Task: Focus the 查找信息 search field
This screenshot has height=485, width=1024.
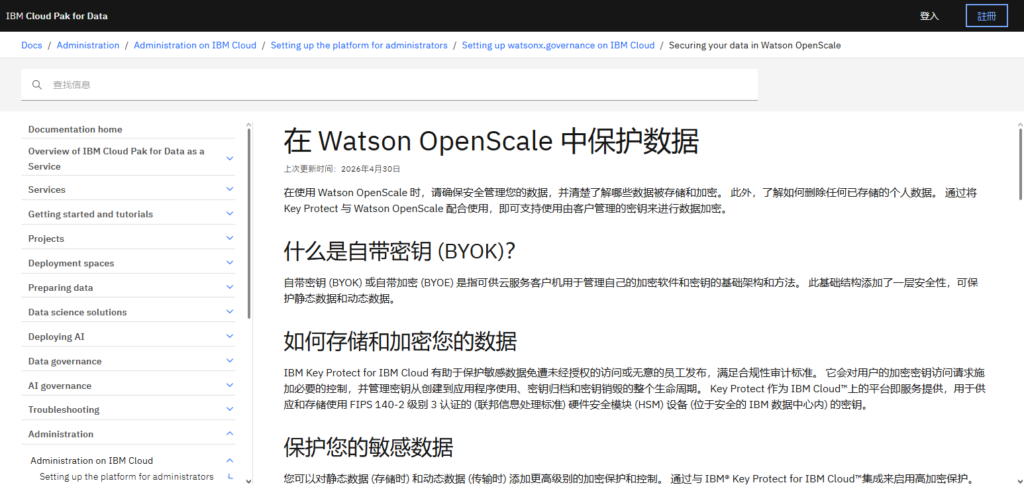Action: (x=389, y=85)
